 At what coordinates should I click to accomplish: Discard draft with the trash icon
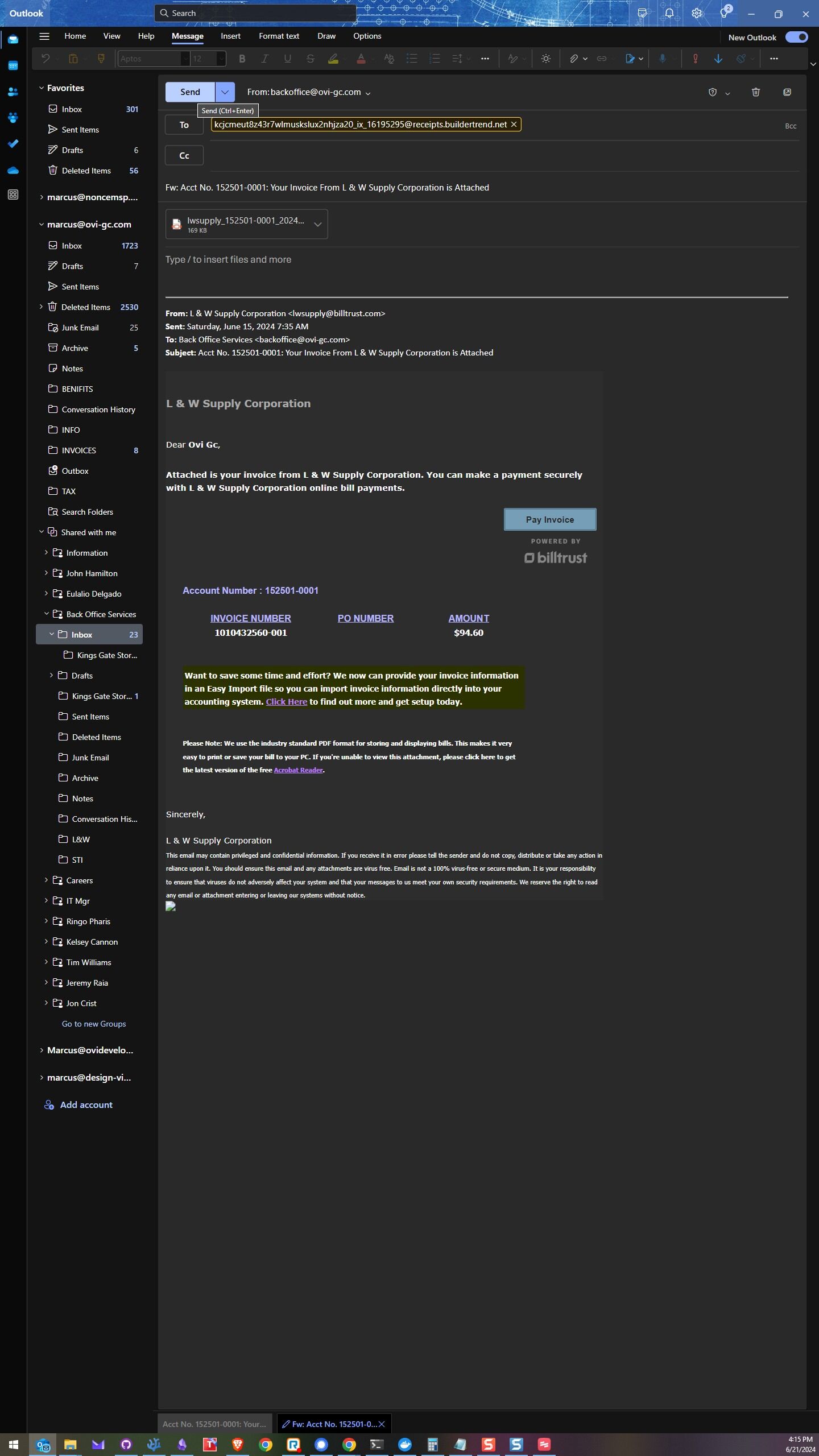click(756, 92)
